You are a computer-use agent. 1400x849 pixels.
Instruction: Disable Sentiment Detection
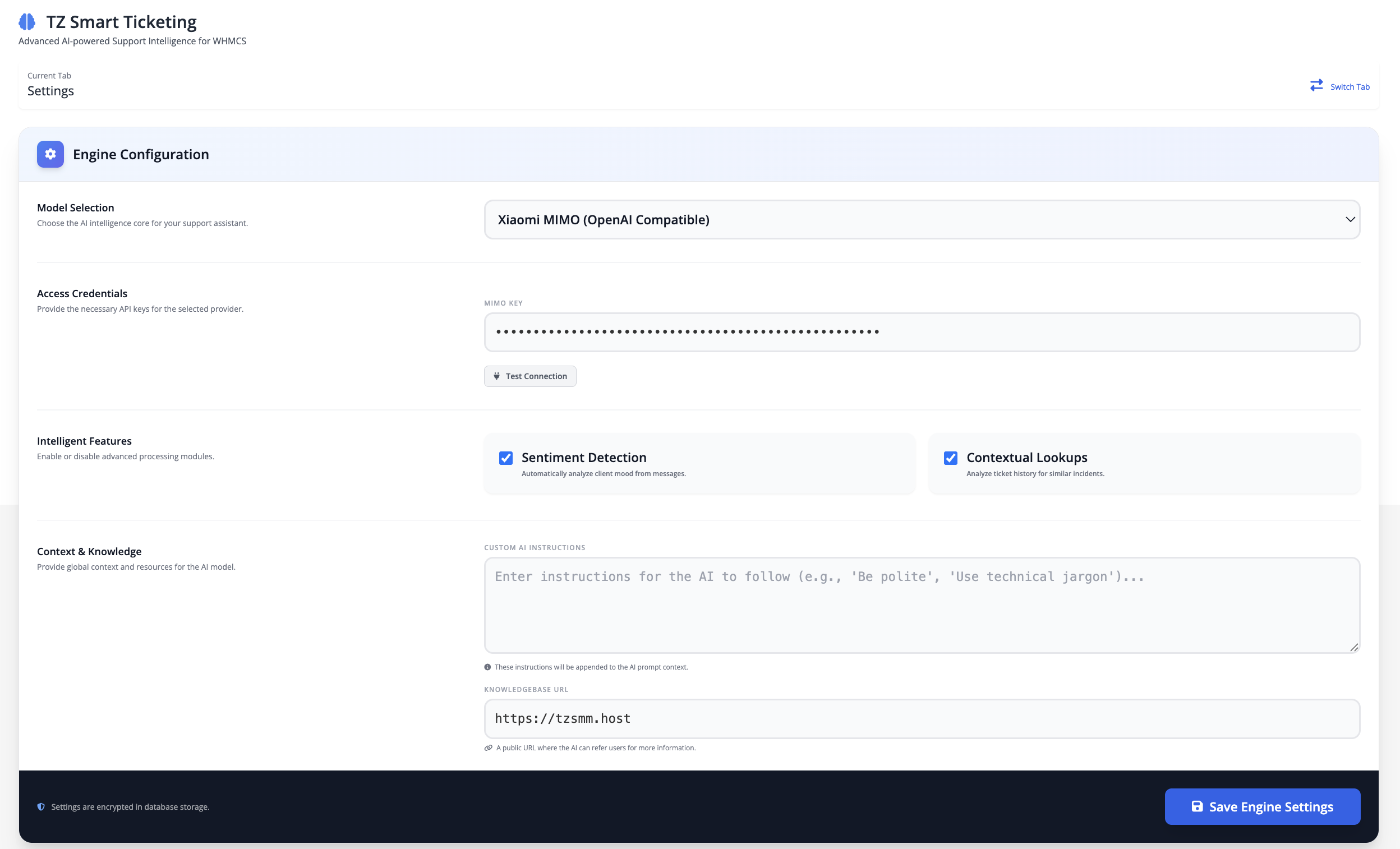(x=506, y=458)
